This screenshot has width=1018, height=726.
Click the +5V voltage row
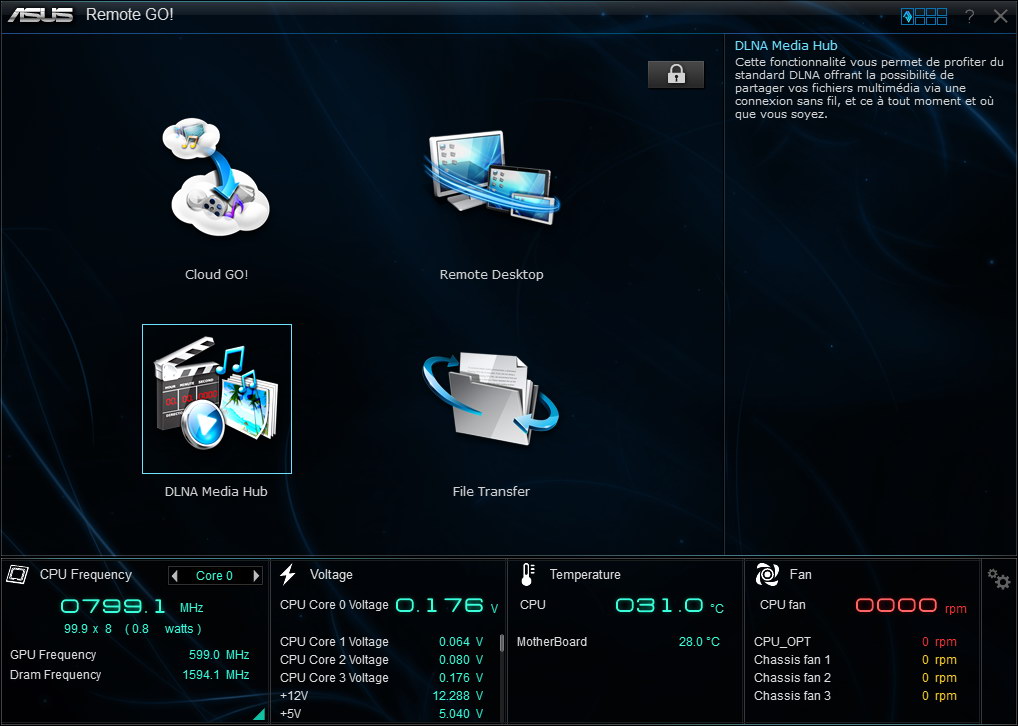[382, 714]
